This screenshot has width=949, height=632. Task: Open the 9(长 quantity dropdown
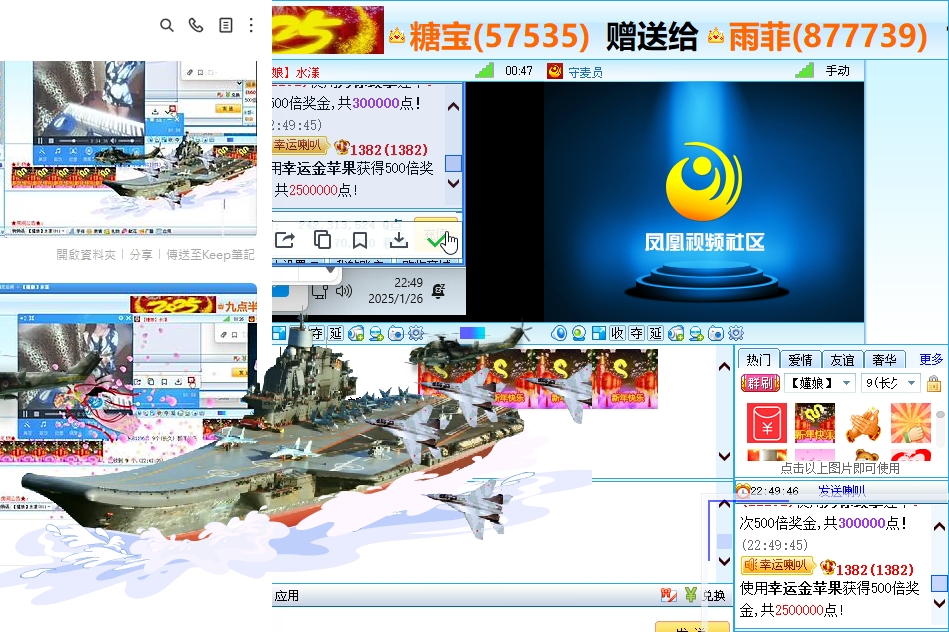tap(890, 383)
